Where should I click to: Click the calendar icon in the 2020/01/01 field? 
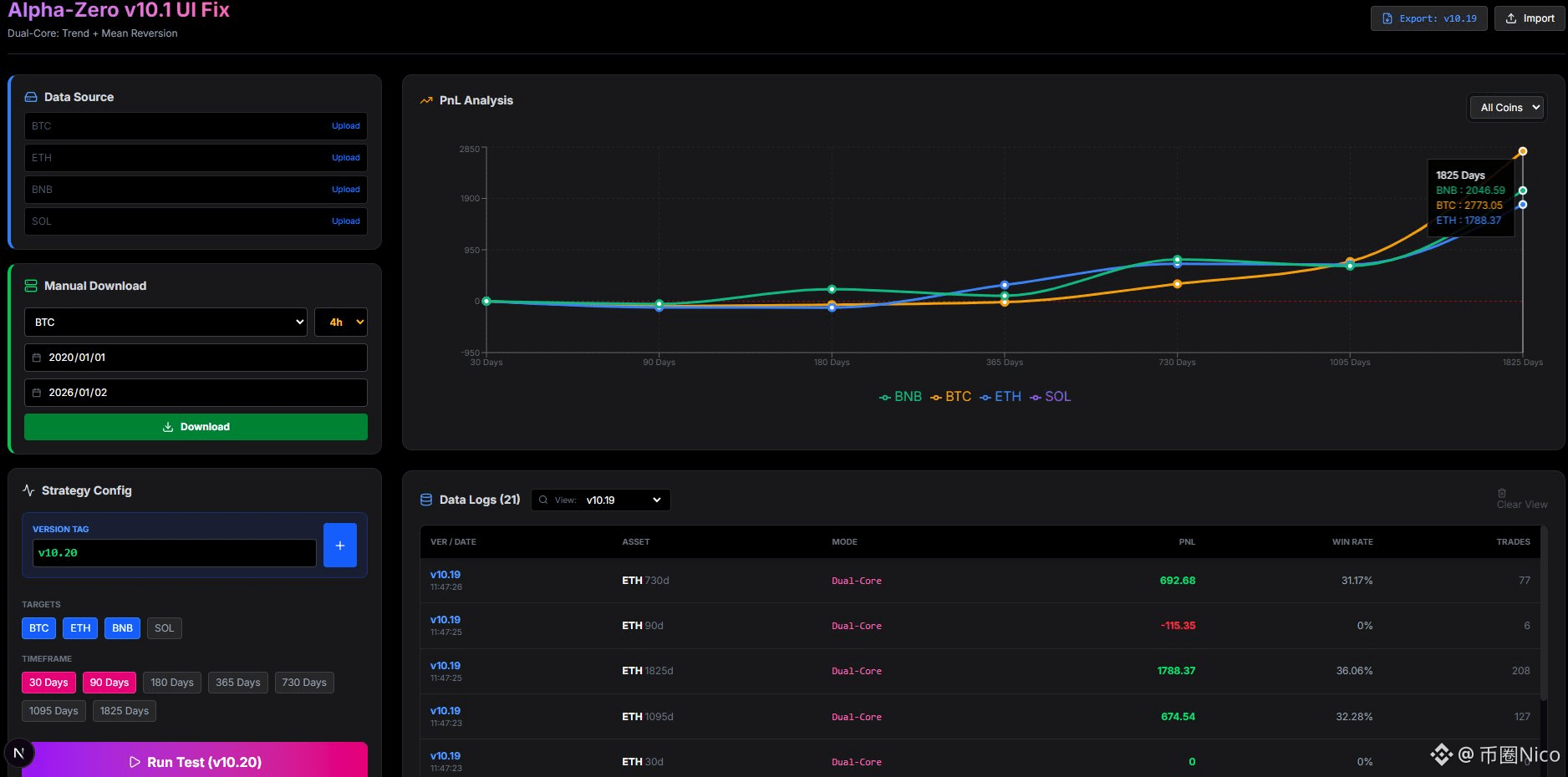(x=37, y=358)
